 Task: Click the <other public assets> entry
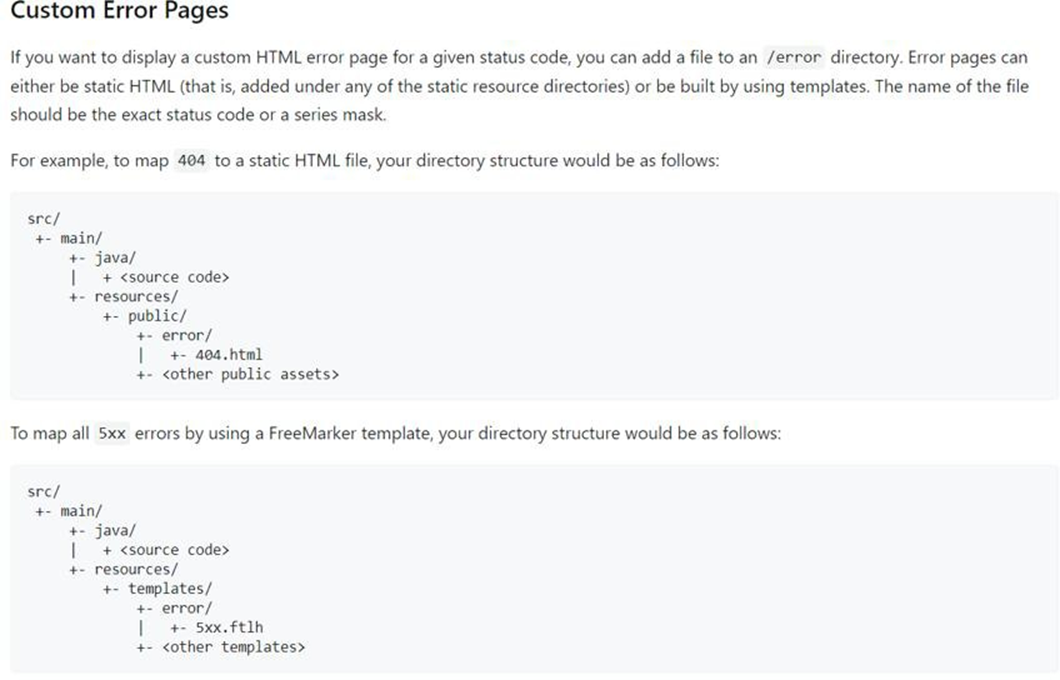click(250, 375)
